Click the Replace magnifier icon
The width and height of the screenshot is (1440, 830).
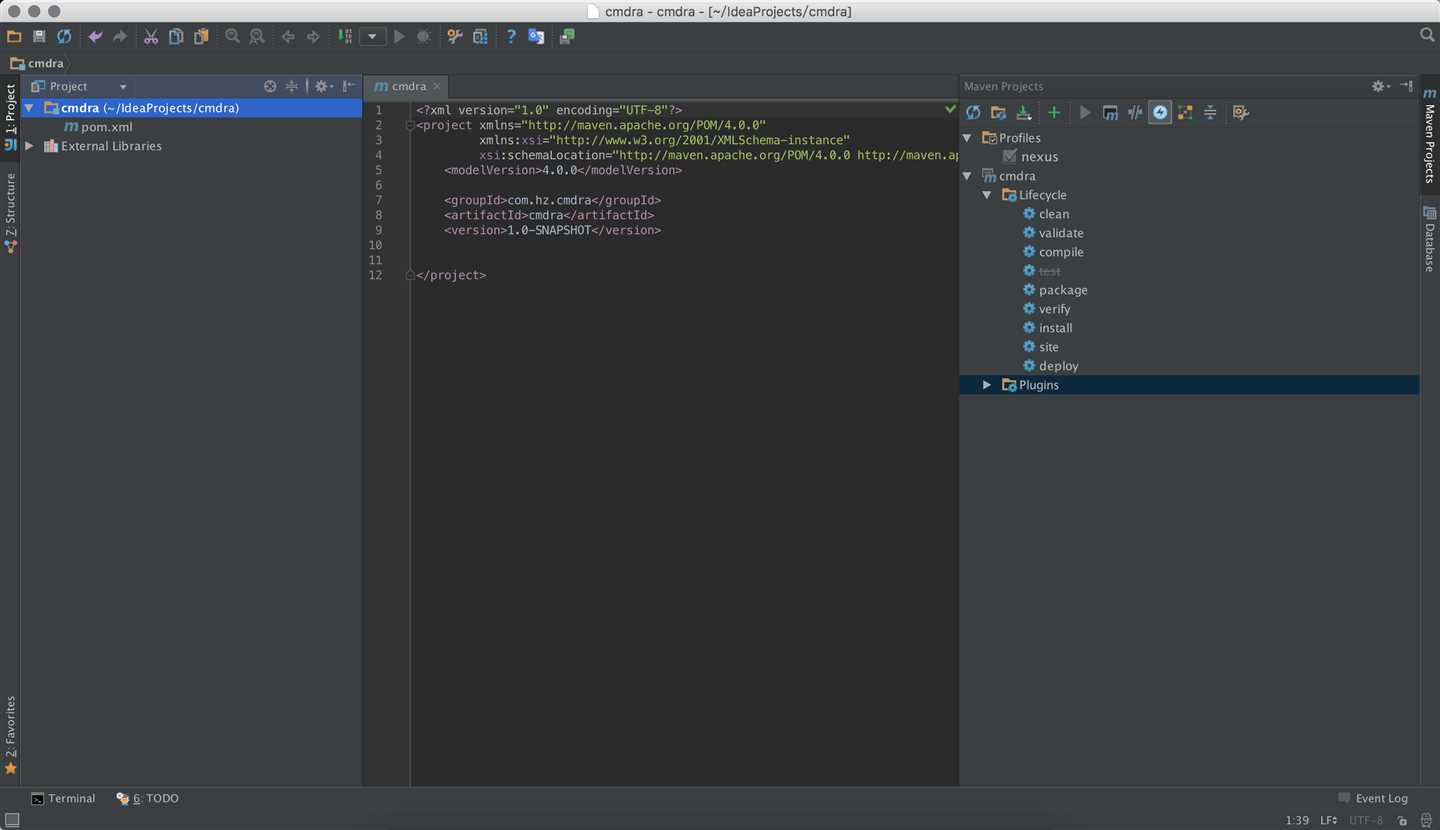(x=257, y=36)
